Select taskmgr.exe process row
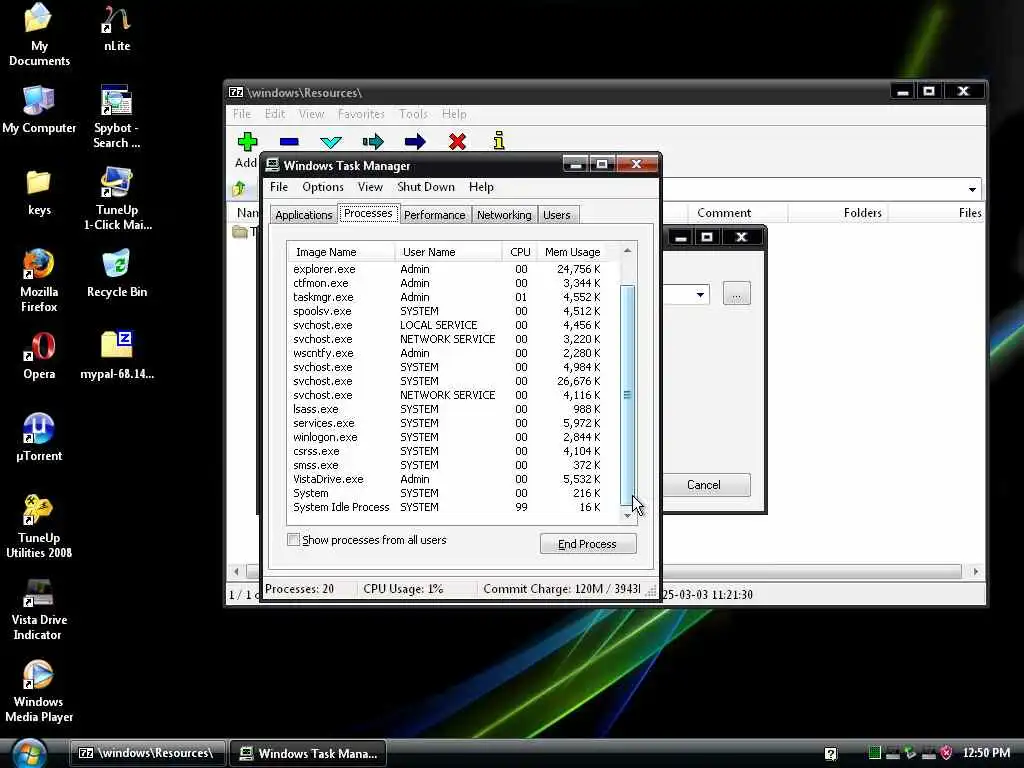The height and width of the screenshot is (768, 1024). [446, 297]
